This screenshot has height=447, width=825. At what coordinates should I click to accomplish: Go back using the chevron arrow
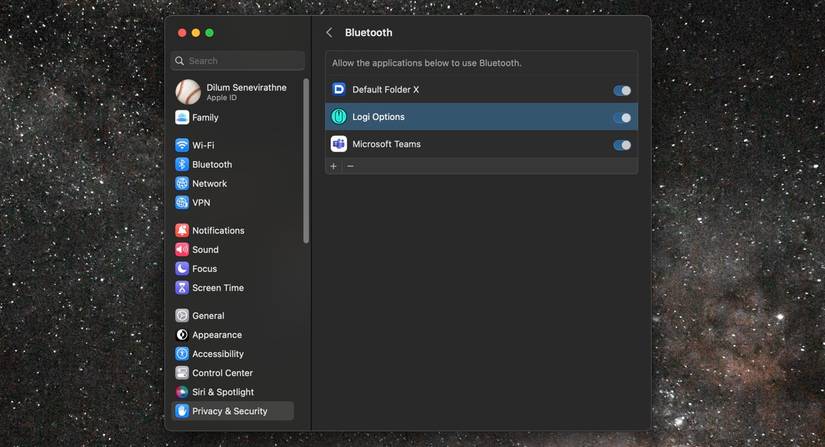(x=329, y=33)
